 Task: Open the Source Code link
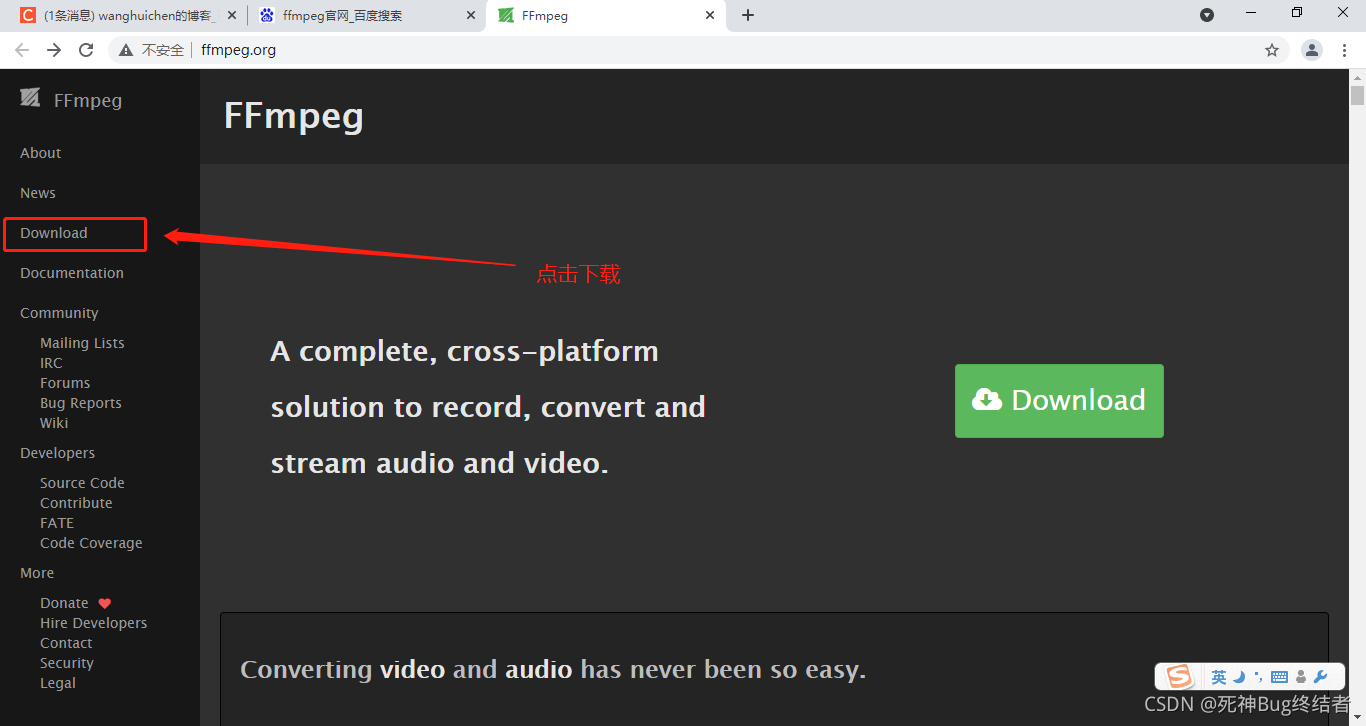tap(82, 483)
